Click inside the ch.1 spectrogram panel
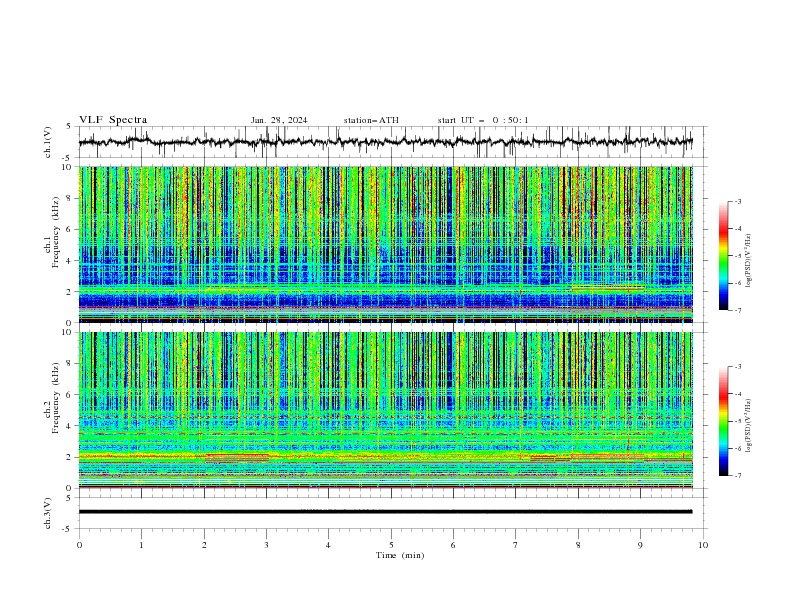792x612 pixels. [386, 244]
